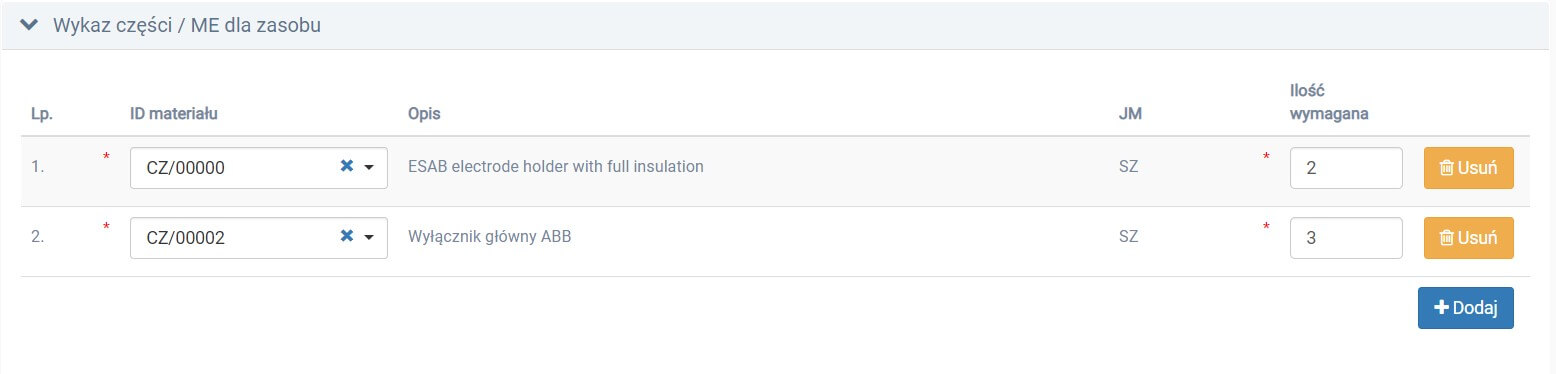The image size is (1556, 374).
Task: Delete the Wyłącznik główny ABB row
Action: click(x=1468, y=238)
